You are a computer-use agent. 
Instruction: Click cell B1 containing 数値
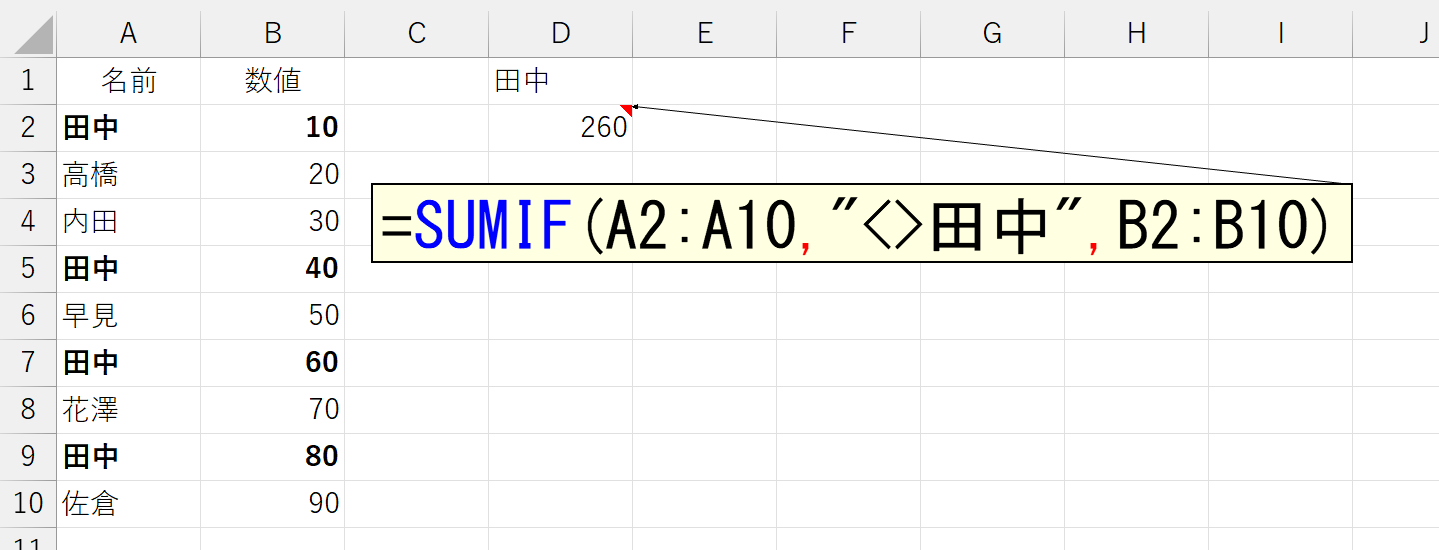click(x=272, y=81)
